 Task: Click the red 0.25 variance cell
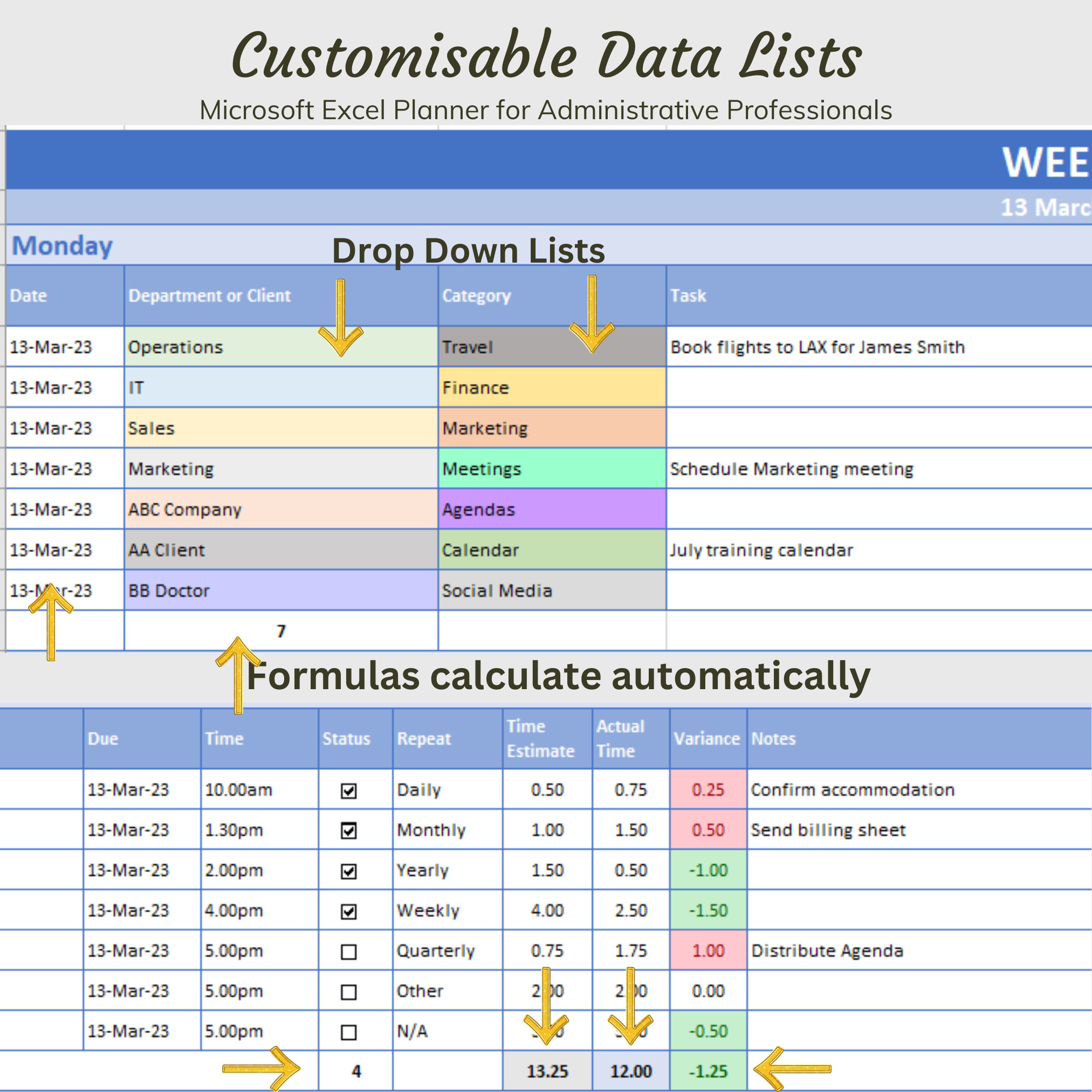pos(708,789)
